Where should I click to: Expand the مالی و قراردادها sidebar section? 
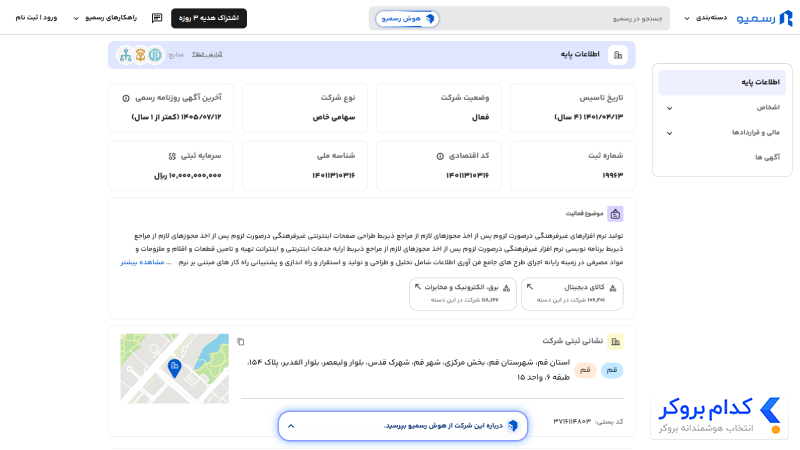(722, 133)
